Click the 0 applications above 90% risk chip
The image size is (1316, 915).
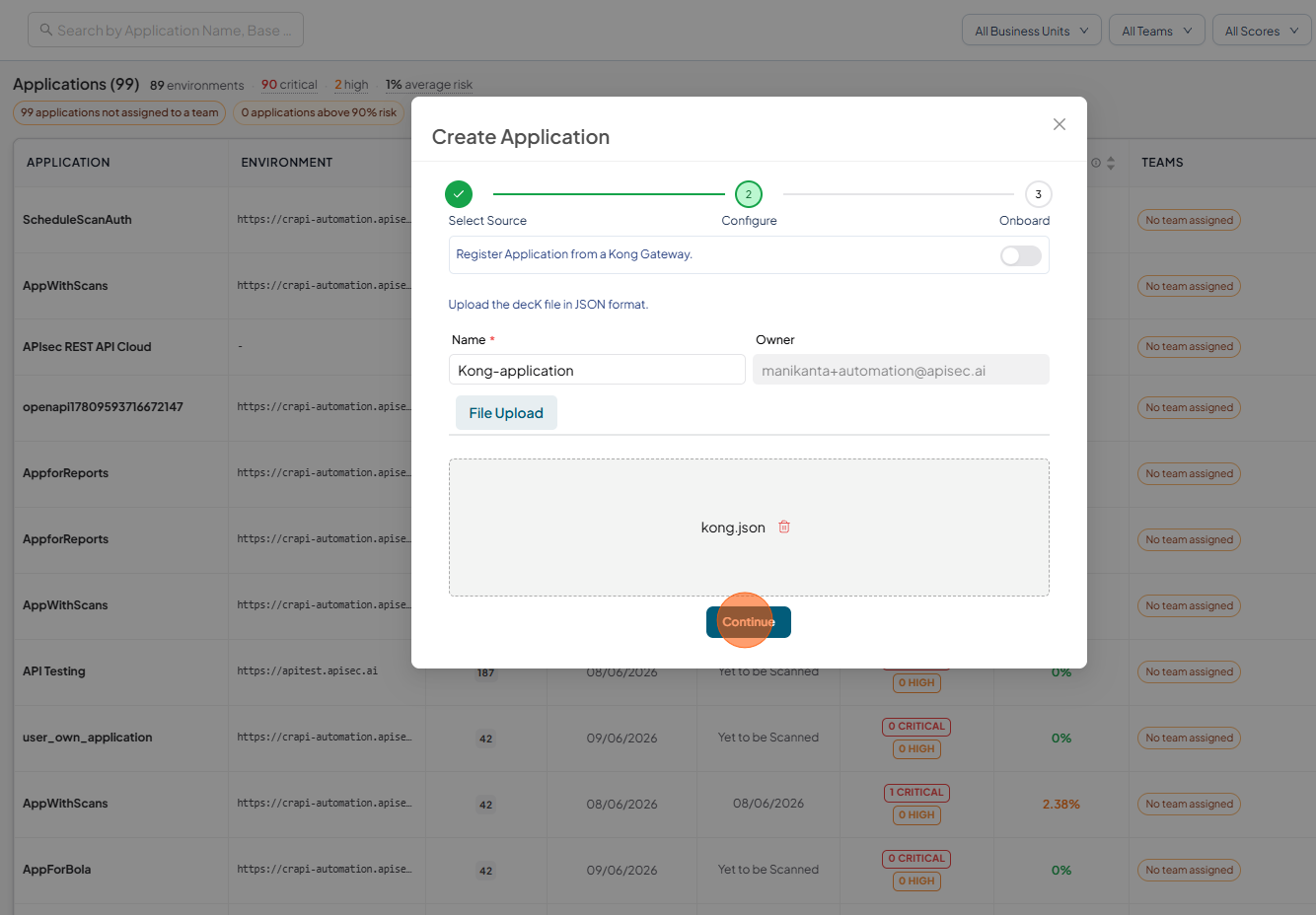[x=319, y=112]
